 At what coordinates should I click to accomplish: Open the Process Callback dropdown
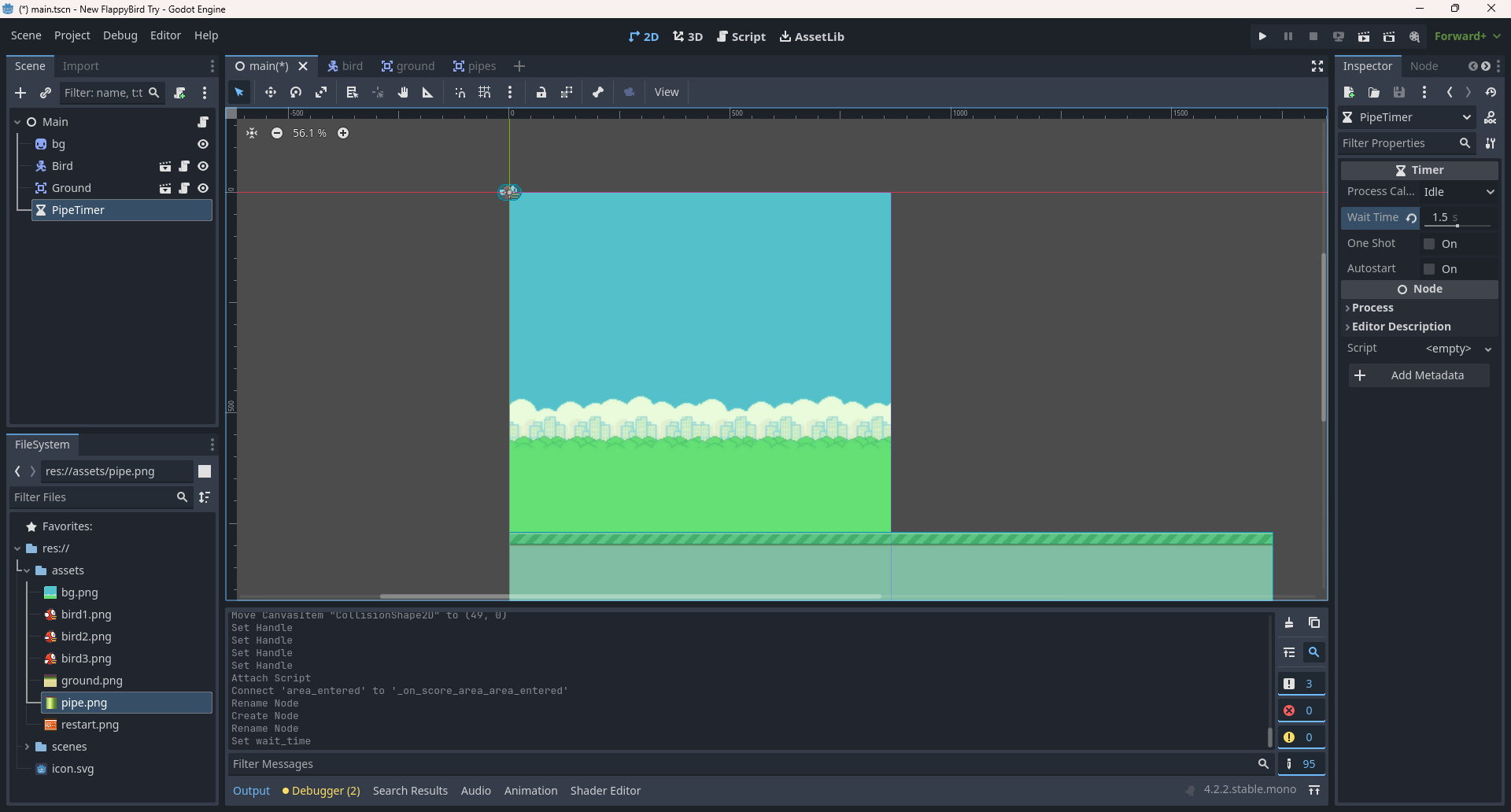tap(1458, 192)
